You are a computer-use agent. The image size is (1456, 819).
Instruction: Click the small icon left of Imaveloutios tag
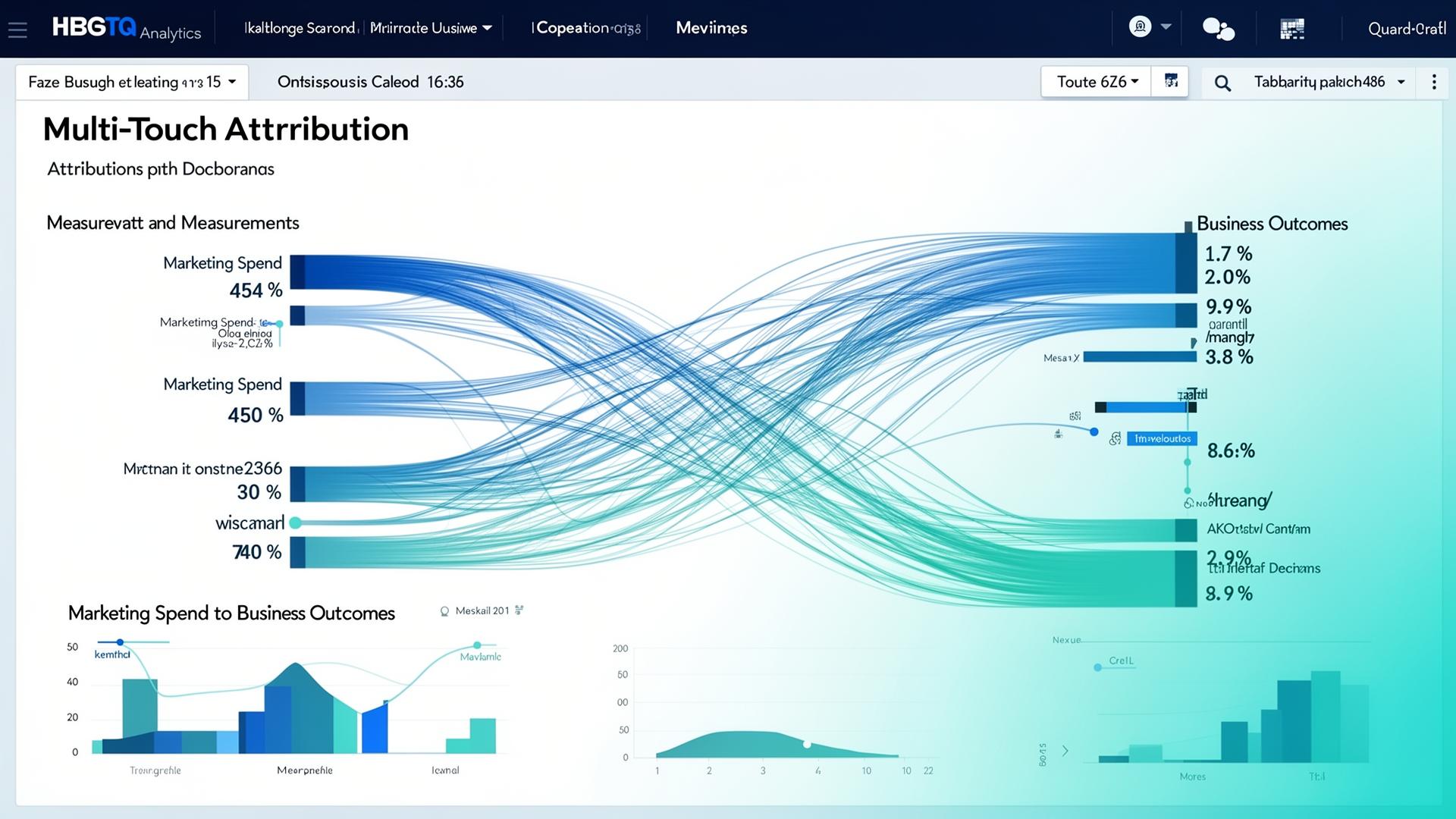pos(1115,438)
